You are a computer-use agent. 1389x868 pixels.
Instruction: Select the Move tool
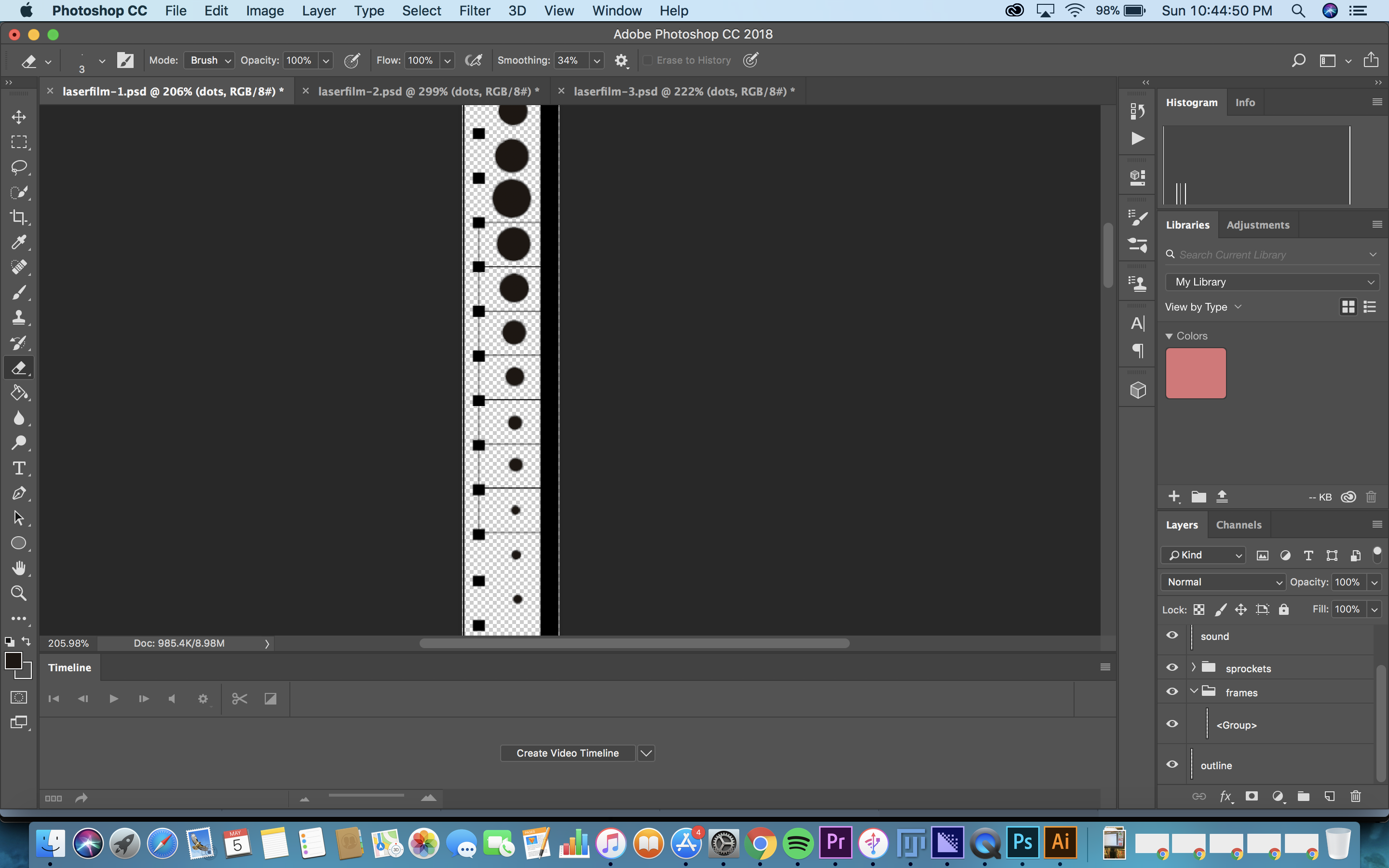[x=19, y=117]
